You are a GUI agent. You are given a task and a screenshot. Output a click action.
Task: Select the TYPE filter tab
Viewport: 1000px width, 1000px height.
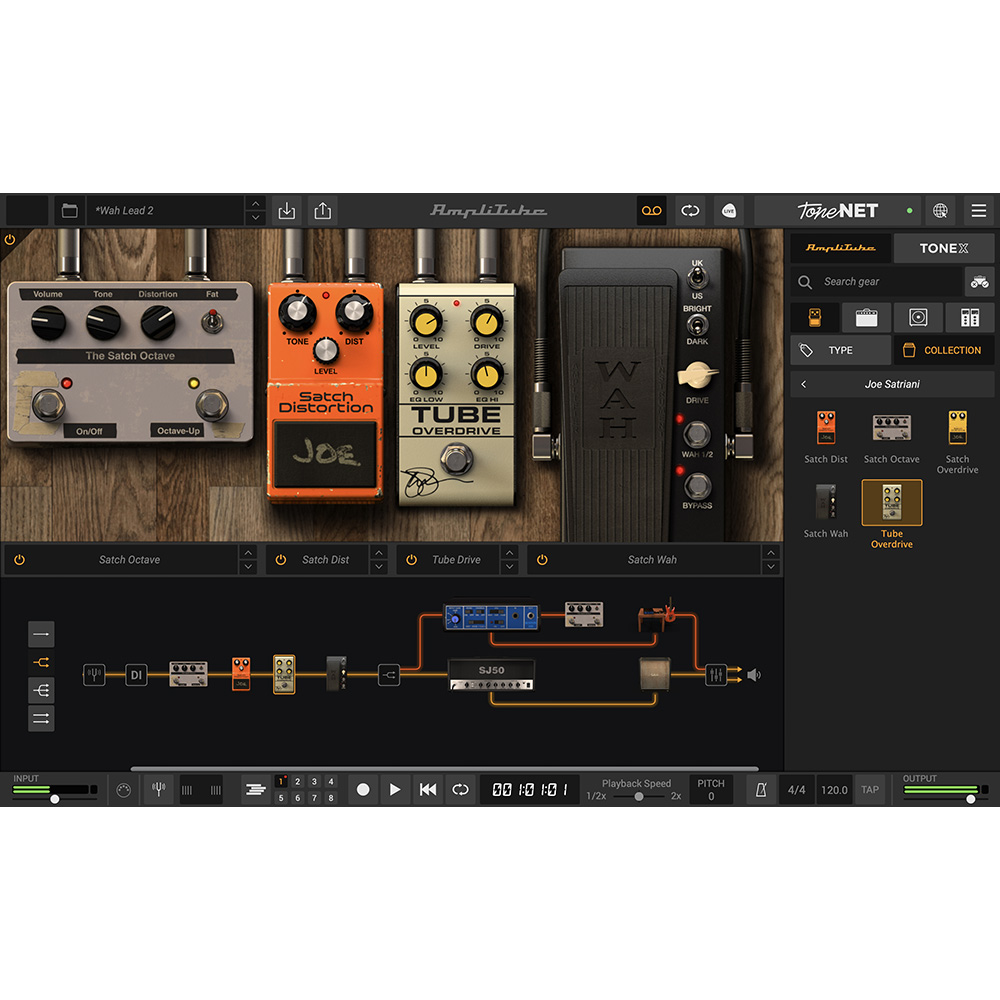click(x=841, y=350)
